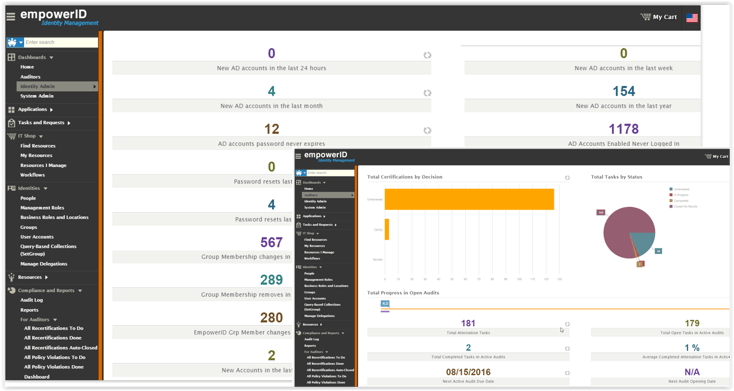
Task: Open Workflows in the back sidebar
Action: click(32, 175)
